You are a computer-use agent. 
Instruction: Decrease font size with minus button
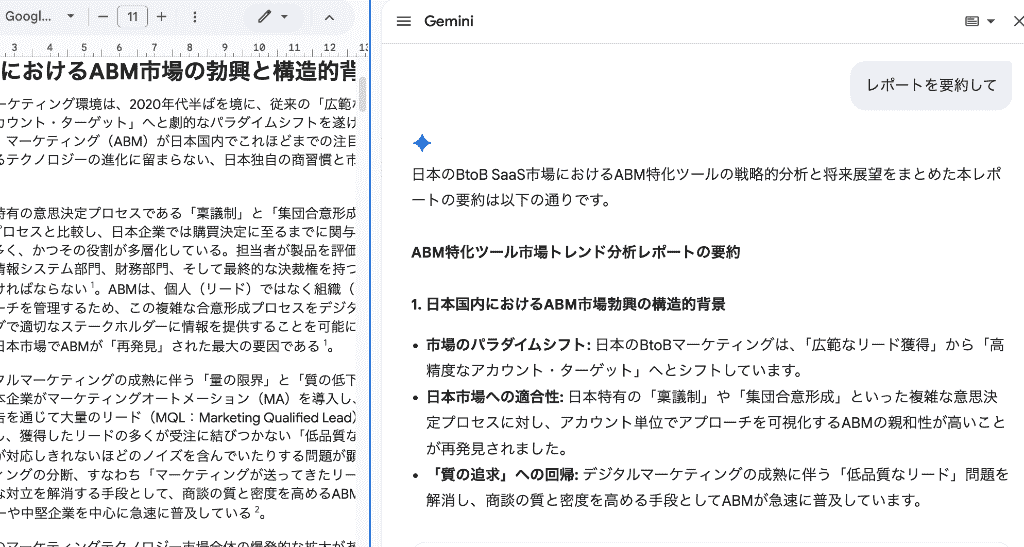pyautogui.click(x=103, y=16)
